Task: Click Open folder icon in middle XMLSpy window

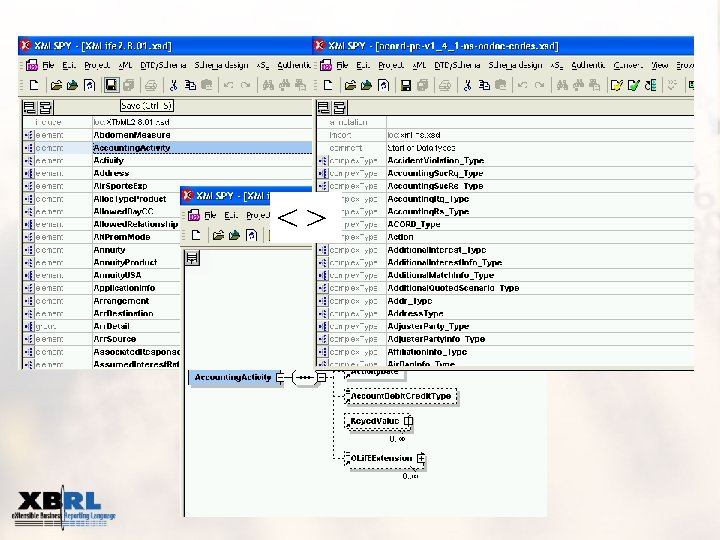Action: 218,236
